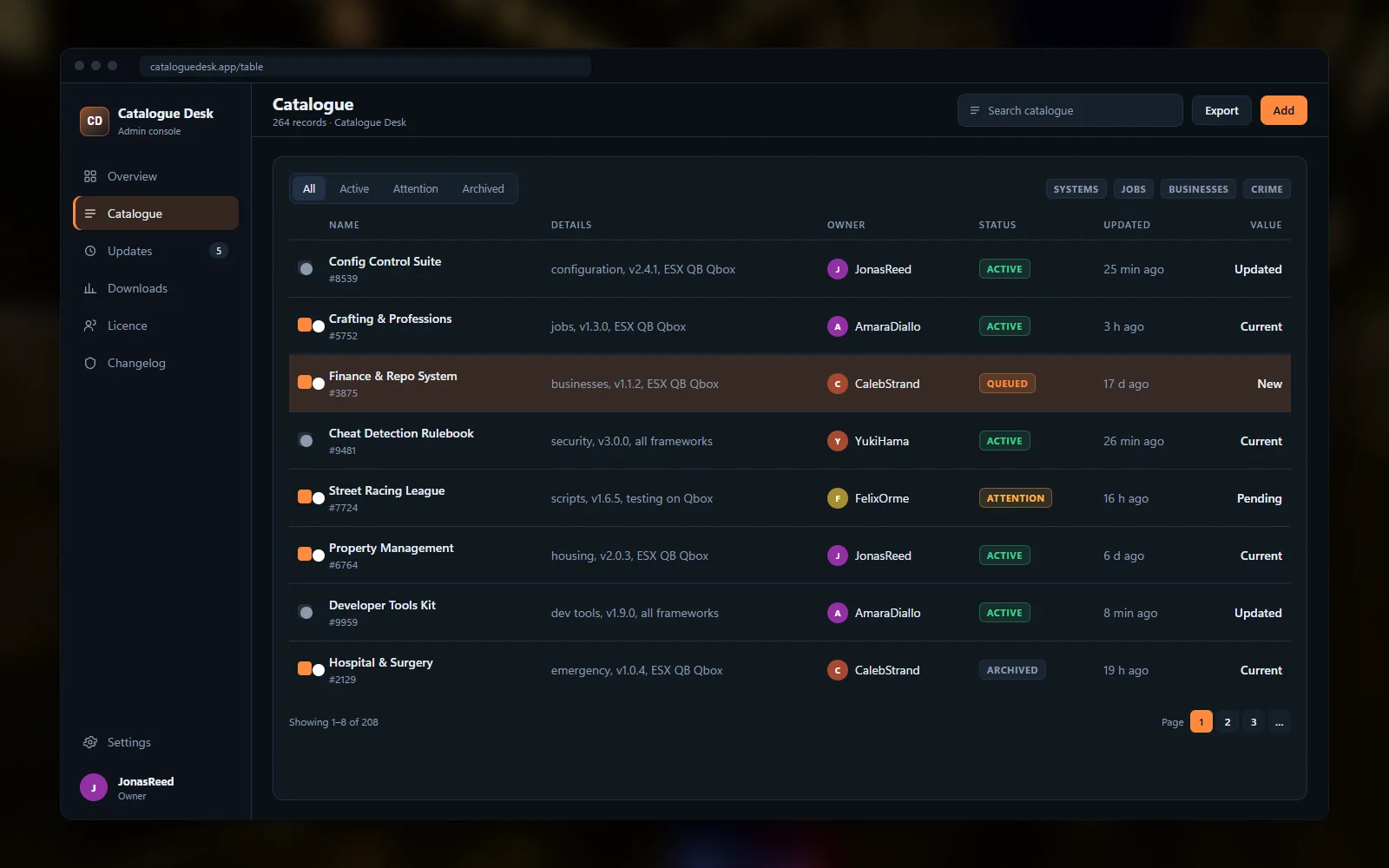This screenshot has height=868, width=1389.
Task: Click the ATTENTION status badge
Action: (x=1015, y=498)
